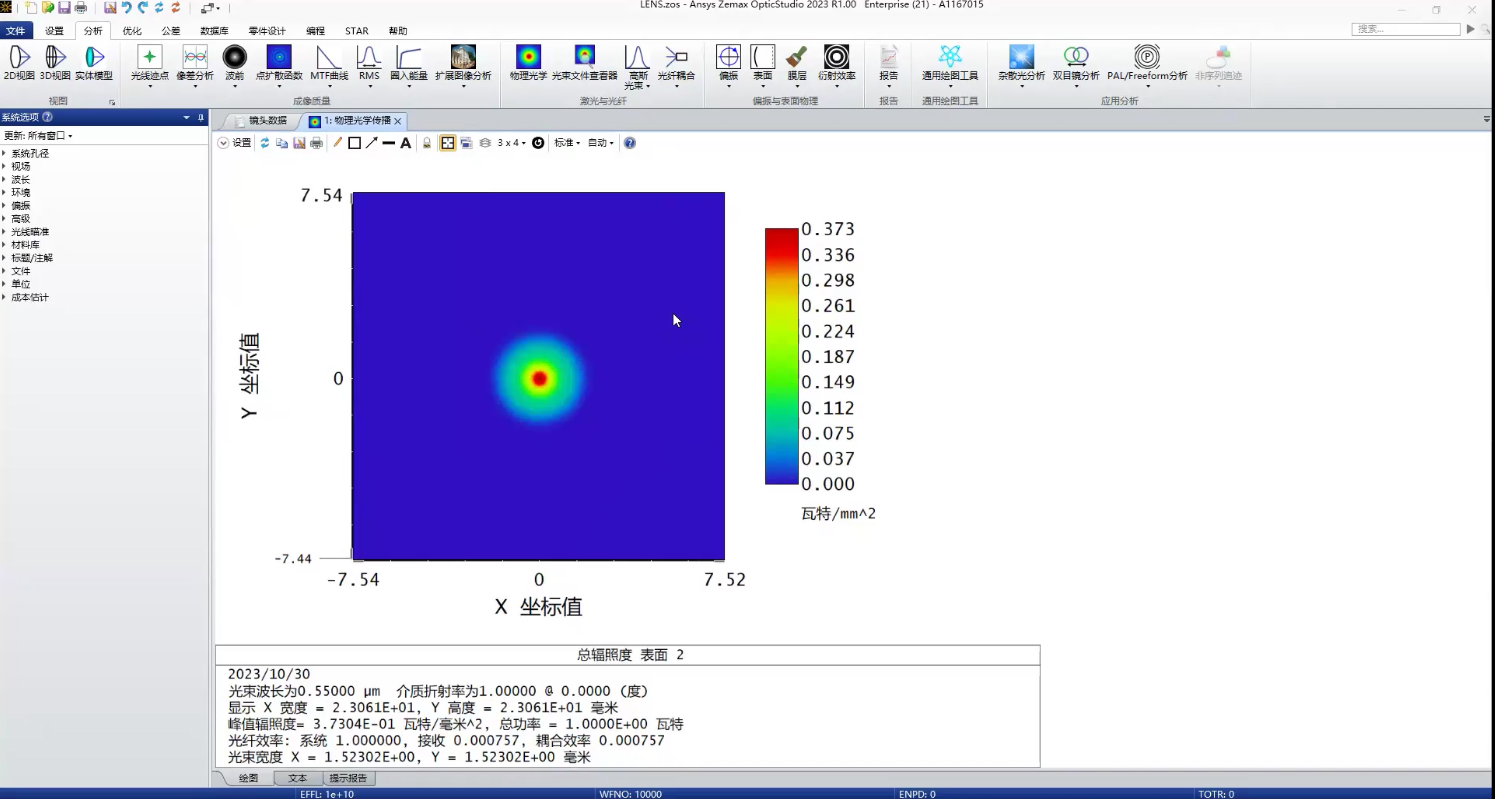
Task: Open the 2D视图 layout view
Action: click(x=19, y=62)
